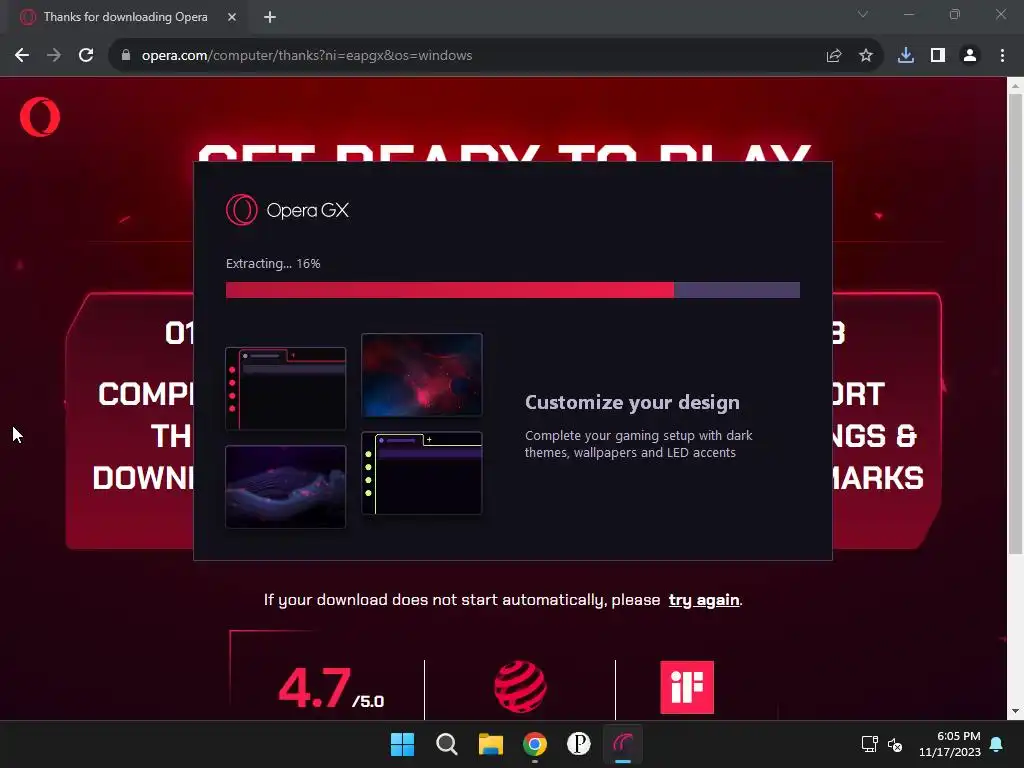
Task: Share this page via share icon
Action: pos(833,56)
